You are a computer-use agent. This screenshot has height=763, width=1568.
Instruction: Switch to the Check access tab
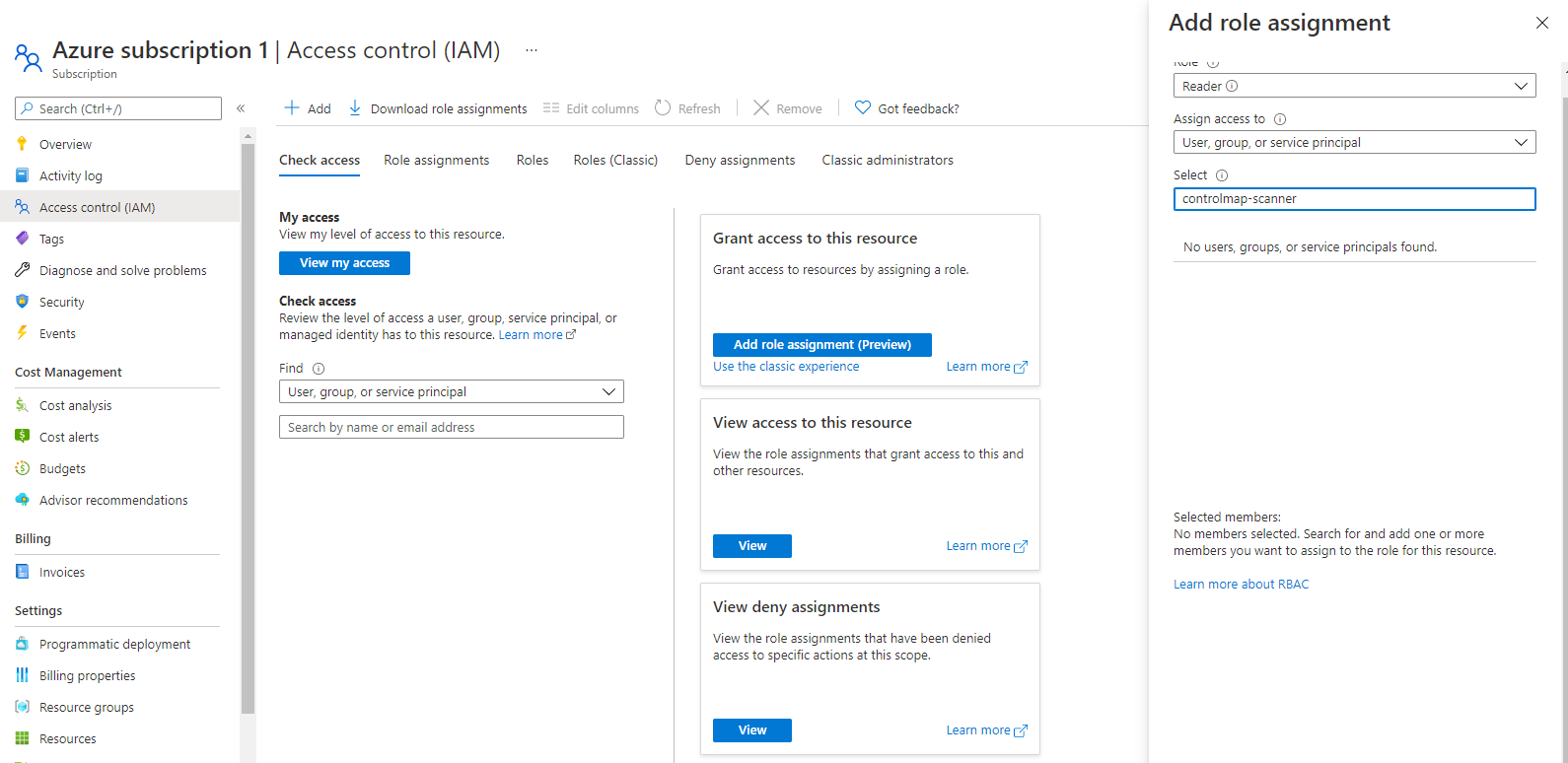pyautogui.click(x=320, y=160)
